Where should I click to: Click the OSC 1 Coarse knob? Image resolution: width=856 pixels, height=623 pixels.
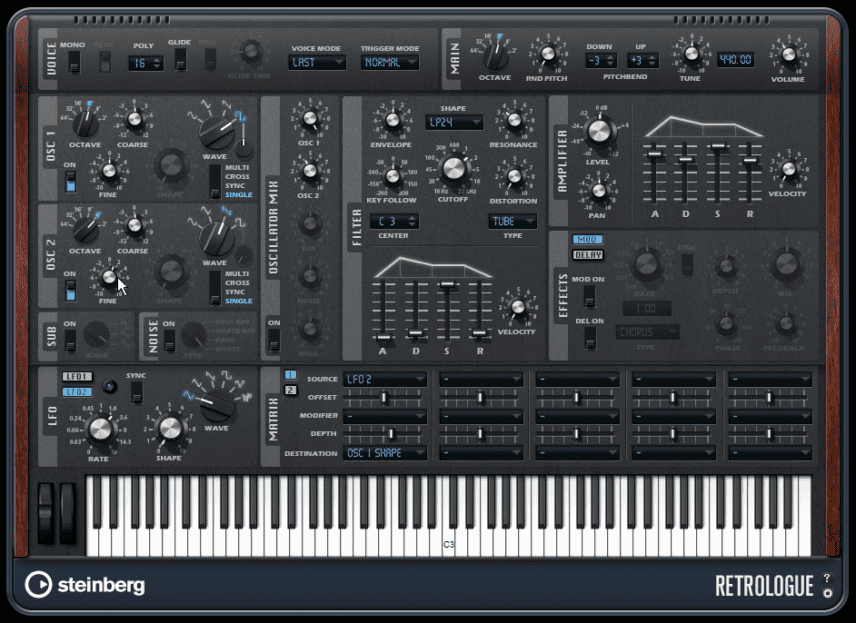(134, 119)
